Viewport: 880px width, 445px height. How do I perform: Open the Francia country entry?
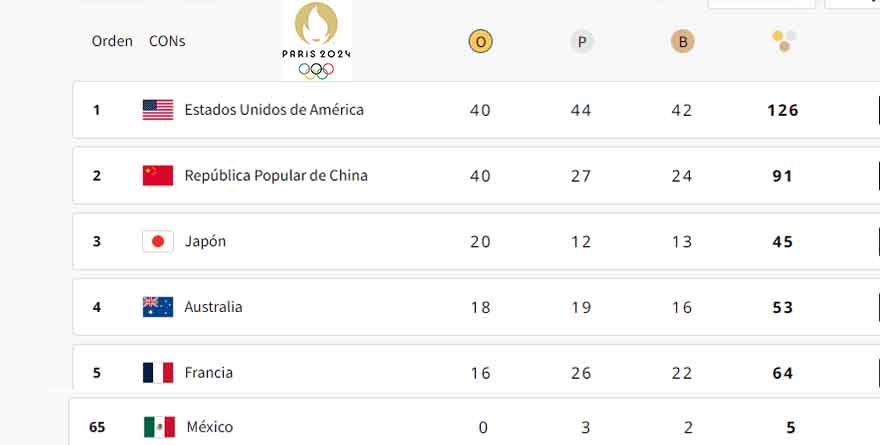coord(208,373)
